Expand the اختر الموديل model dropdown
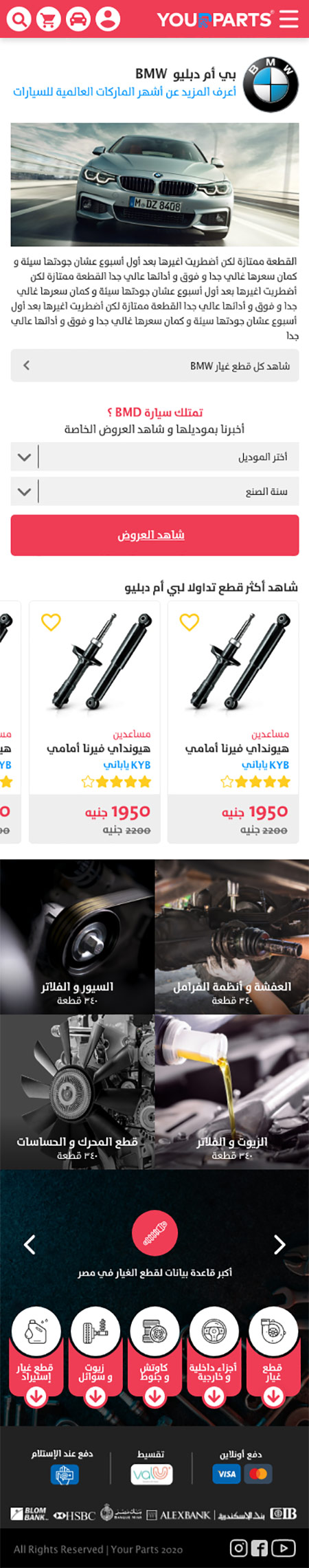This screenshot has width=309, height=1568. click(154, 457)
